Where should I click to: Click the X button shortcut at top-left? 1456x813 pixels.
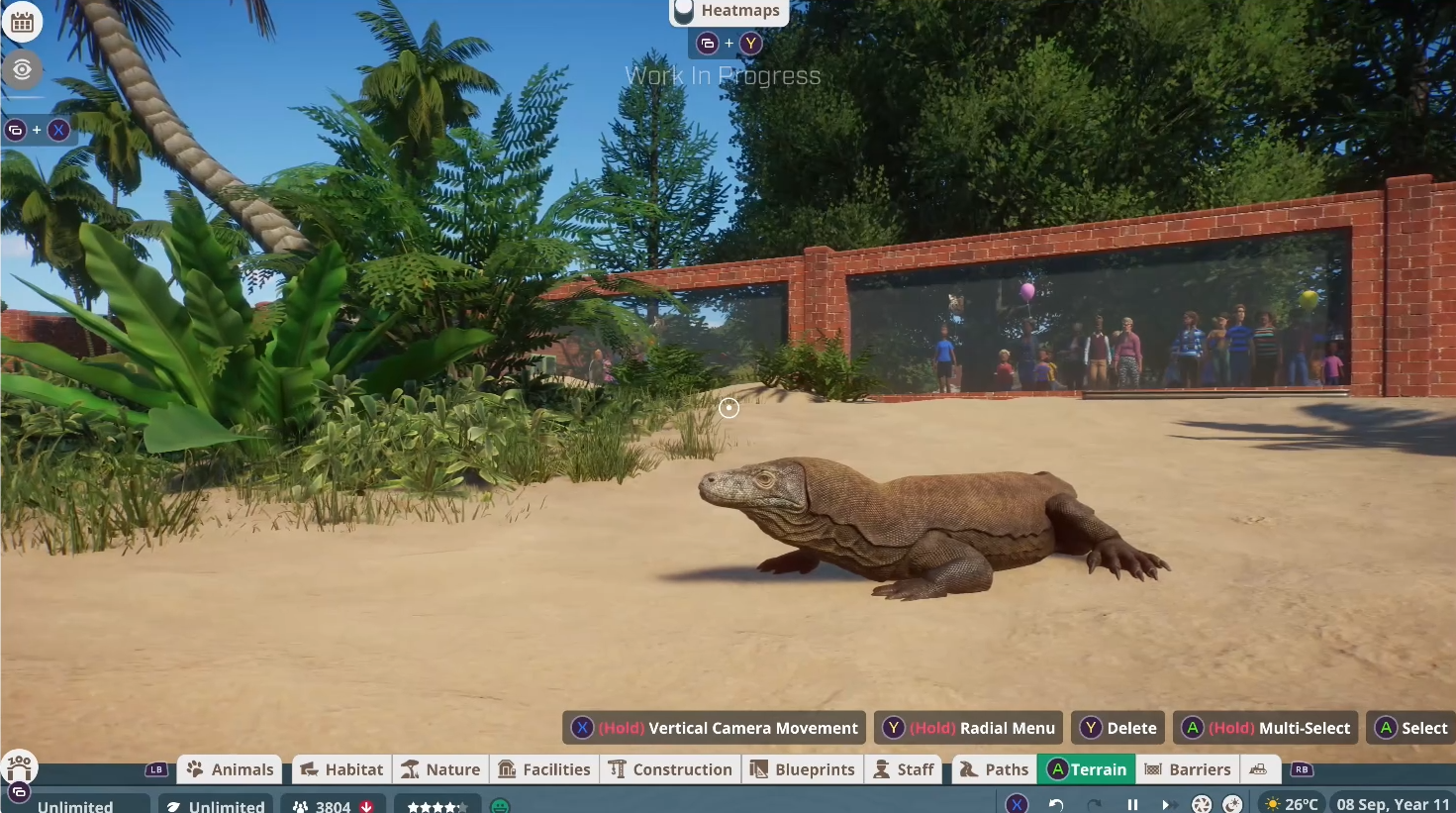[x=59, y=130]
